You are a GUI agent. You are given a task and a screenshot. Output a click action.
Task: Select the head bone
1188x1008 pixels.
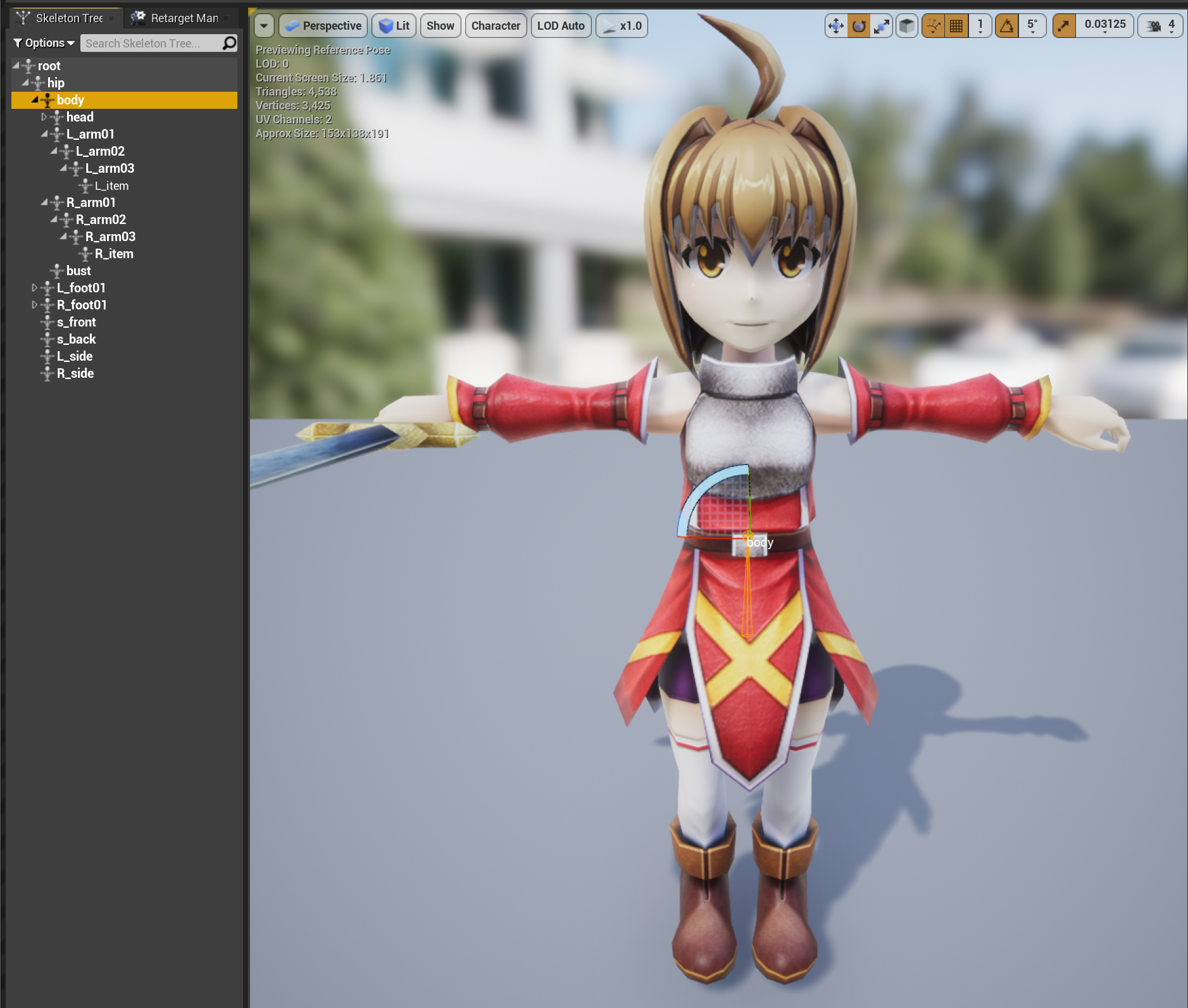pos(80,117)
